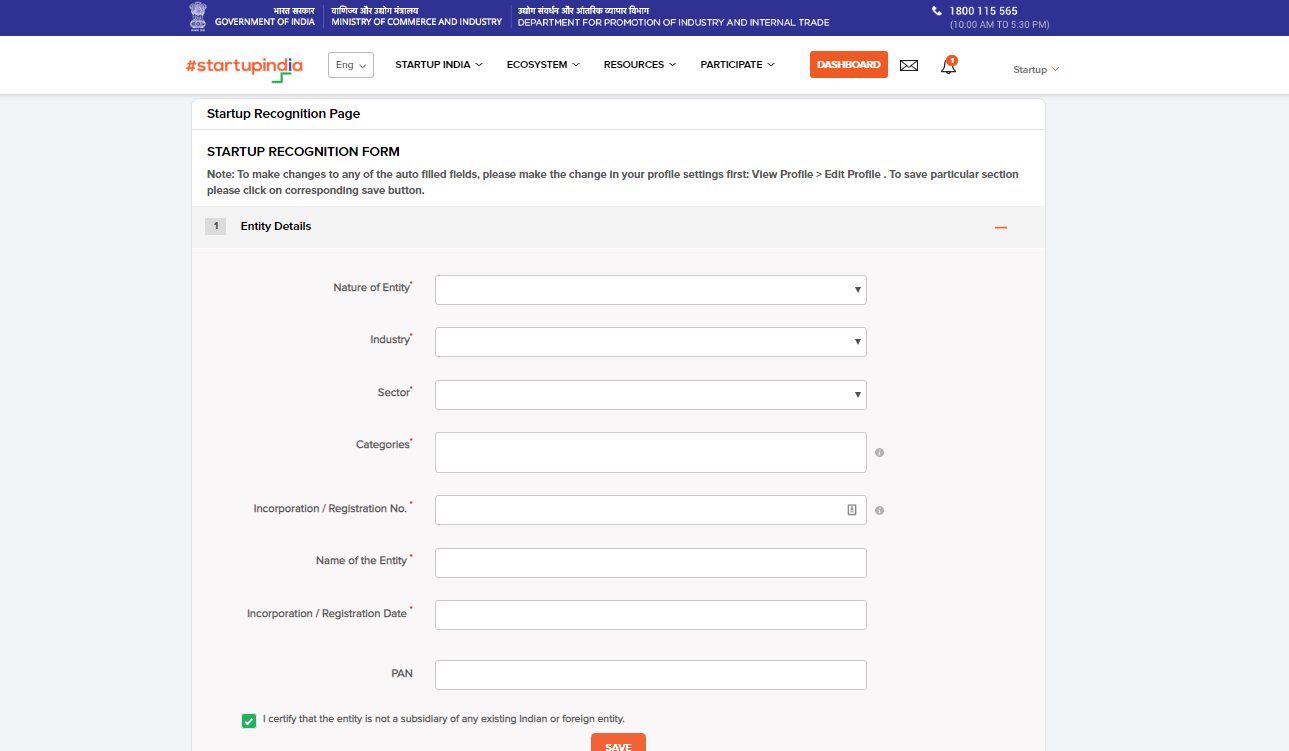
Task: Open the Sector dropdown
Action: pyautogui.click(x=651, y=395)
